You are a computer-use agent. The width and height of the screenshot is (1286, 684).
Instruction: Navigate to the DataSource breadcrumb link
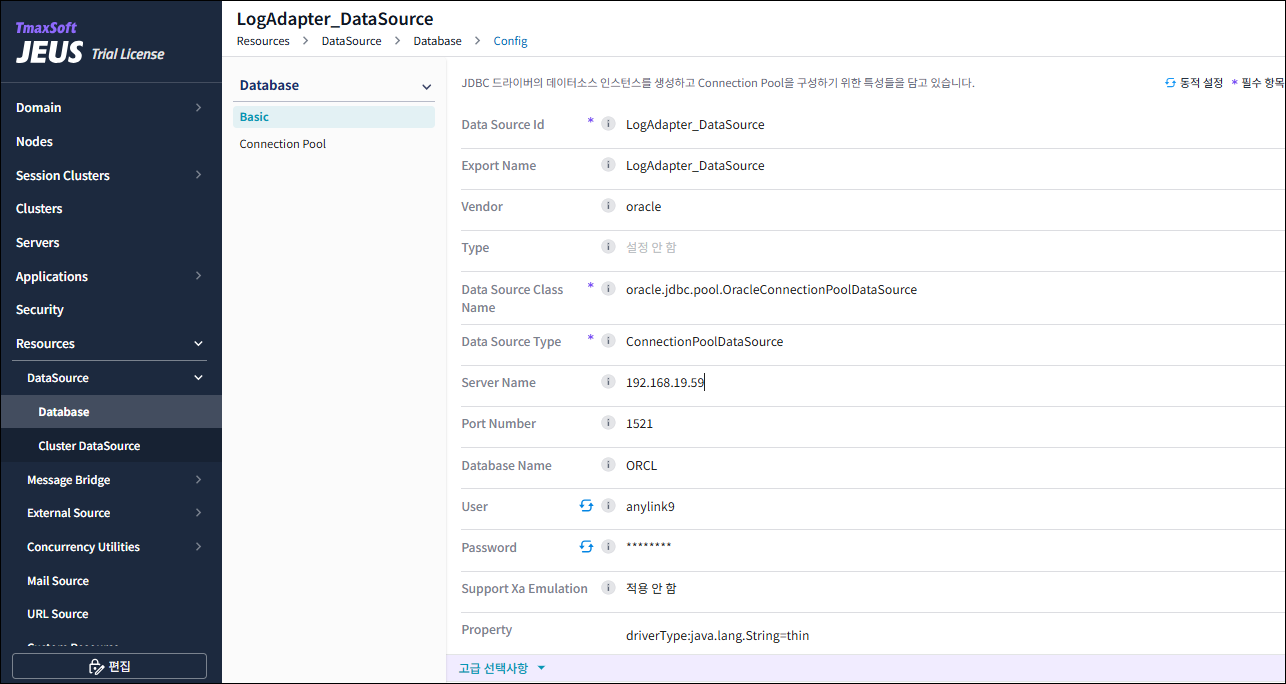[x=351, y=41]
